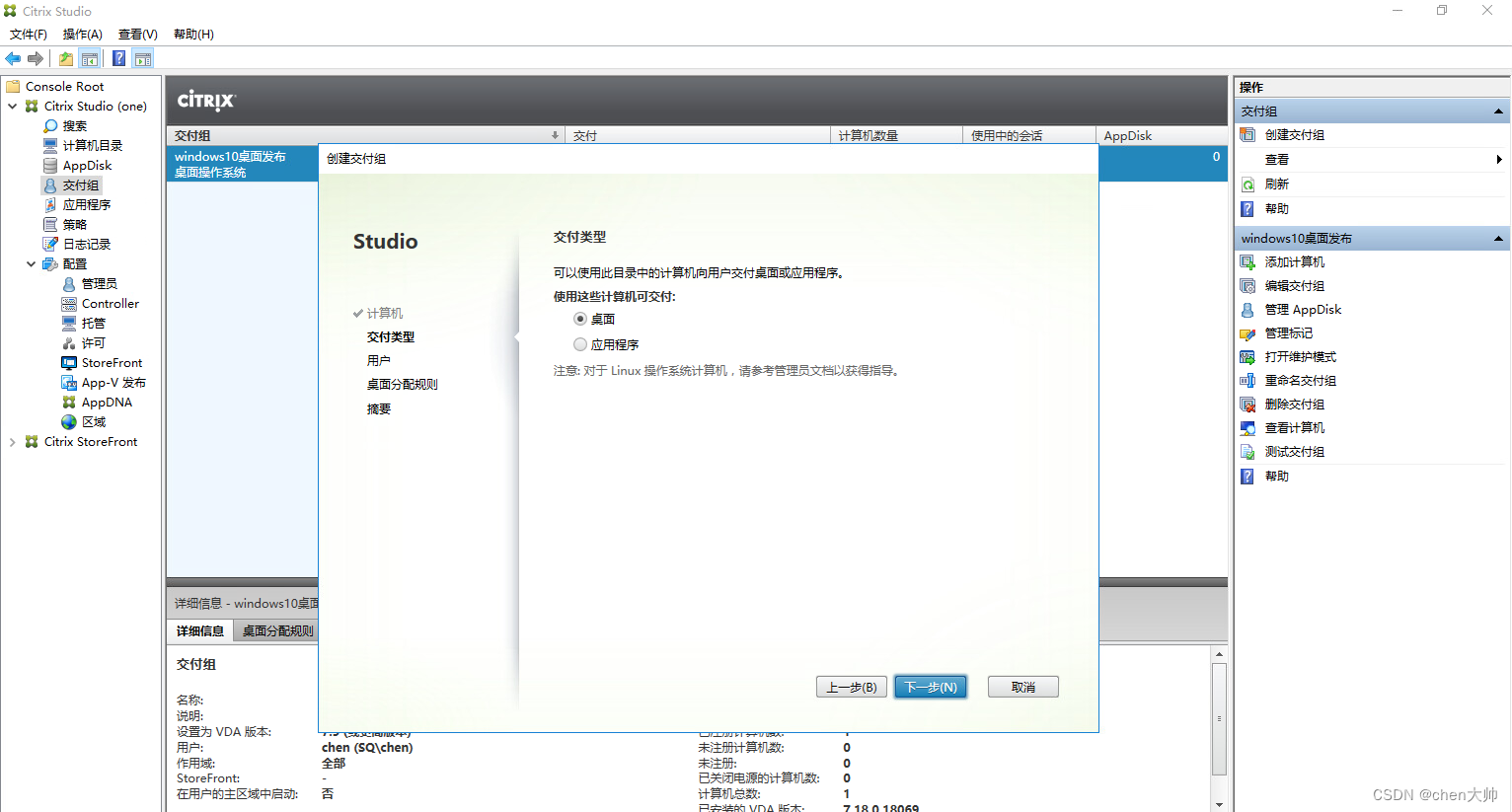The width and height of the screenshot is (1512, 812).
Task: Select the 桌面 radio option
Action: (580, 319)
